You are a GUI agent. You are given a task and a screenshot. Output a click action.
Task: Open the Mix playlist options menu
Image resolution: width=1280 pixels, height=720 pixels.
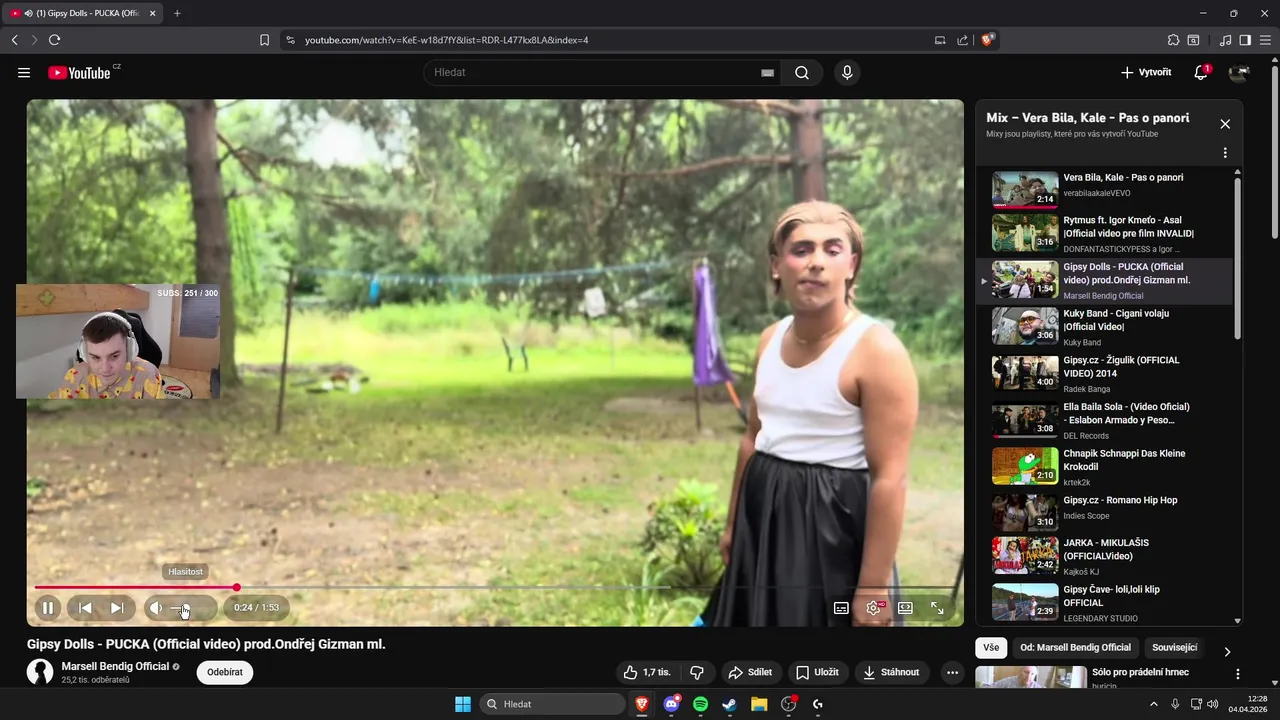click(x=1225, y=153)
